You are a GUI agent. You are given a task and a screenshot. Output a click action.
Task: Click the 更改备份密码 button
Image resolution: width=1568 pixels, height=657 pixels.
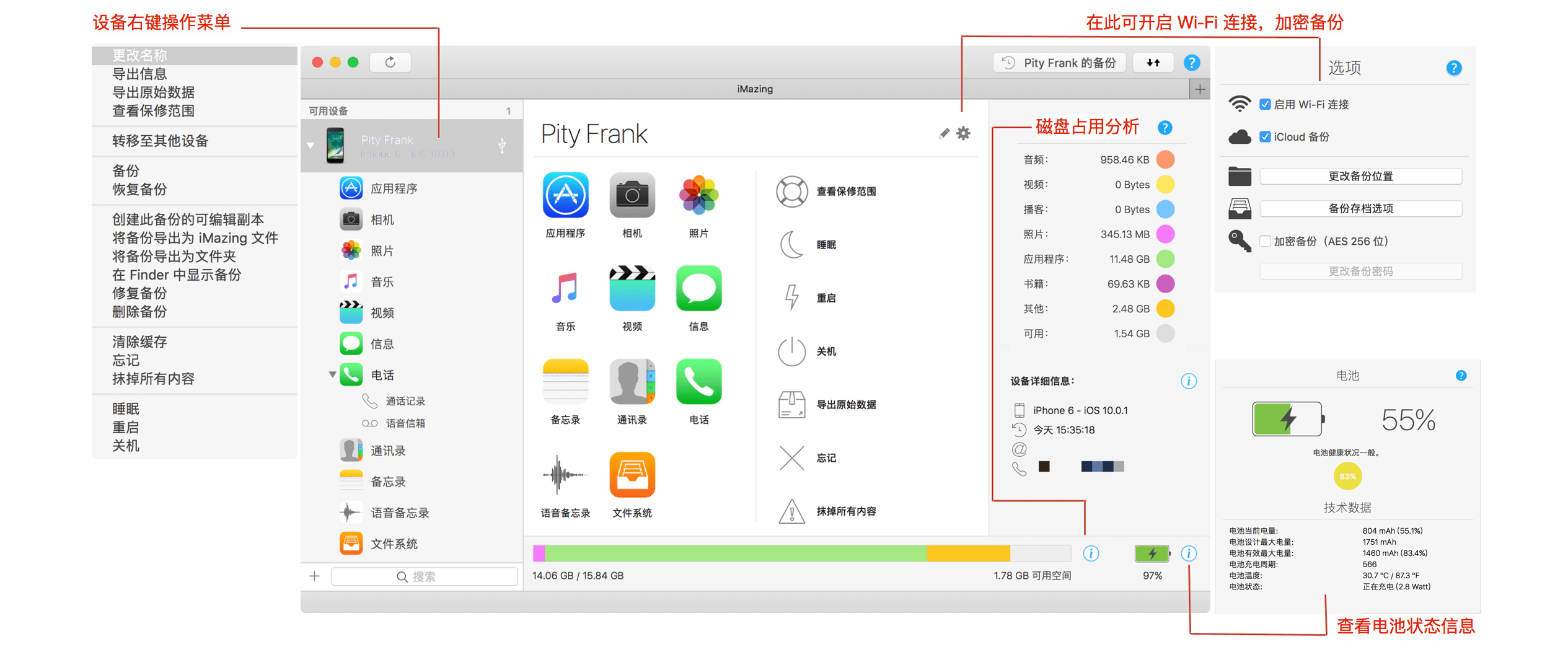[1360, 271]
